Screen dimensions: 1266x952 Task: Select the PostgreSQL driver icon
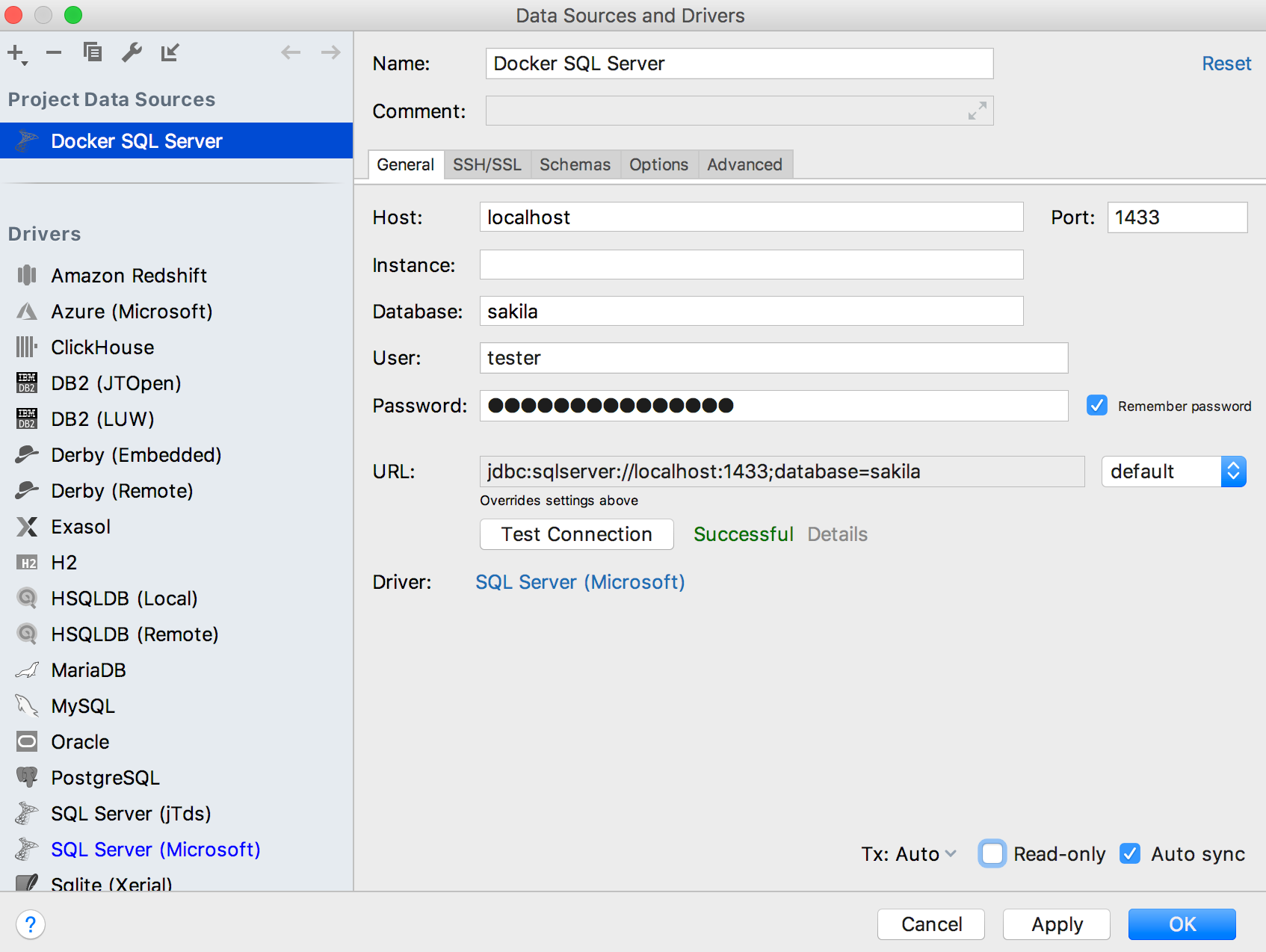pyautogui.click(x=27, y=777)
